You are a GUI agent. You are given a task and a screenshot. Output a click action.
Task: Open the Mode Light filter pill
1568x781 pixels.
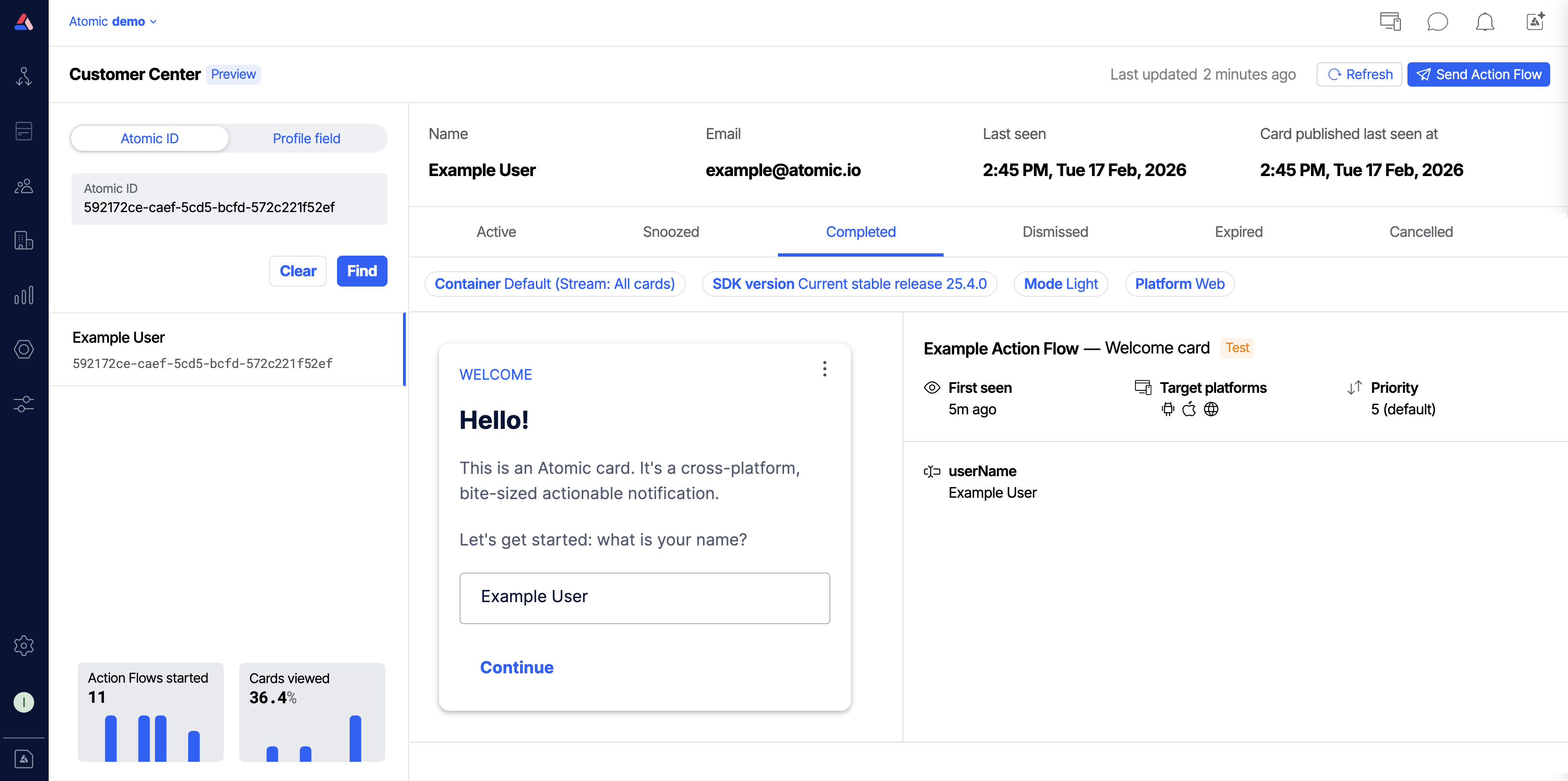(x=1060, y=284)
